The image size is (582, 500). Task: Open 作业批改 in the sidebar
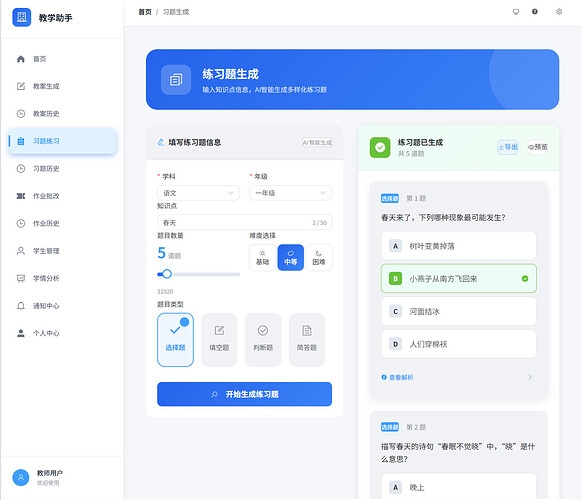click(x=62, y=196)
